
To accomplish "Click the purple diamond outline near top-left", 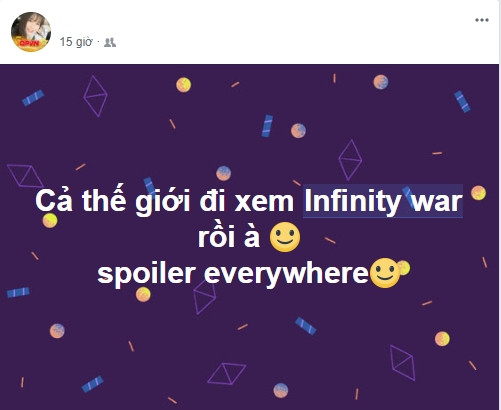I will click(x=95, y=96).
